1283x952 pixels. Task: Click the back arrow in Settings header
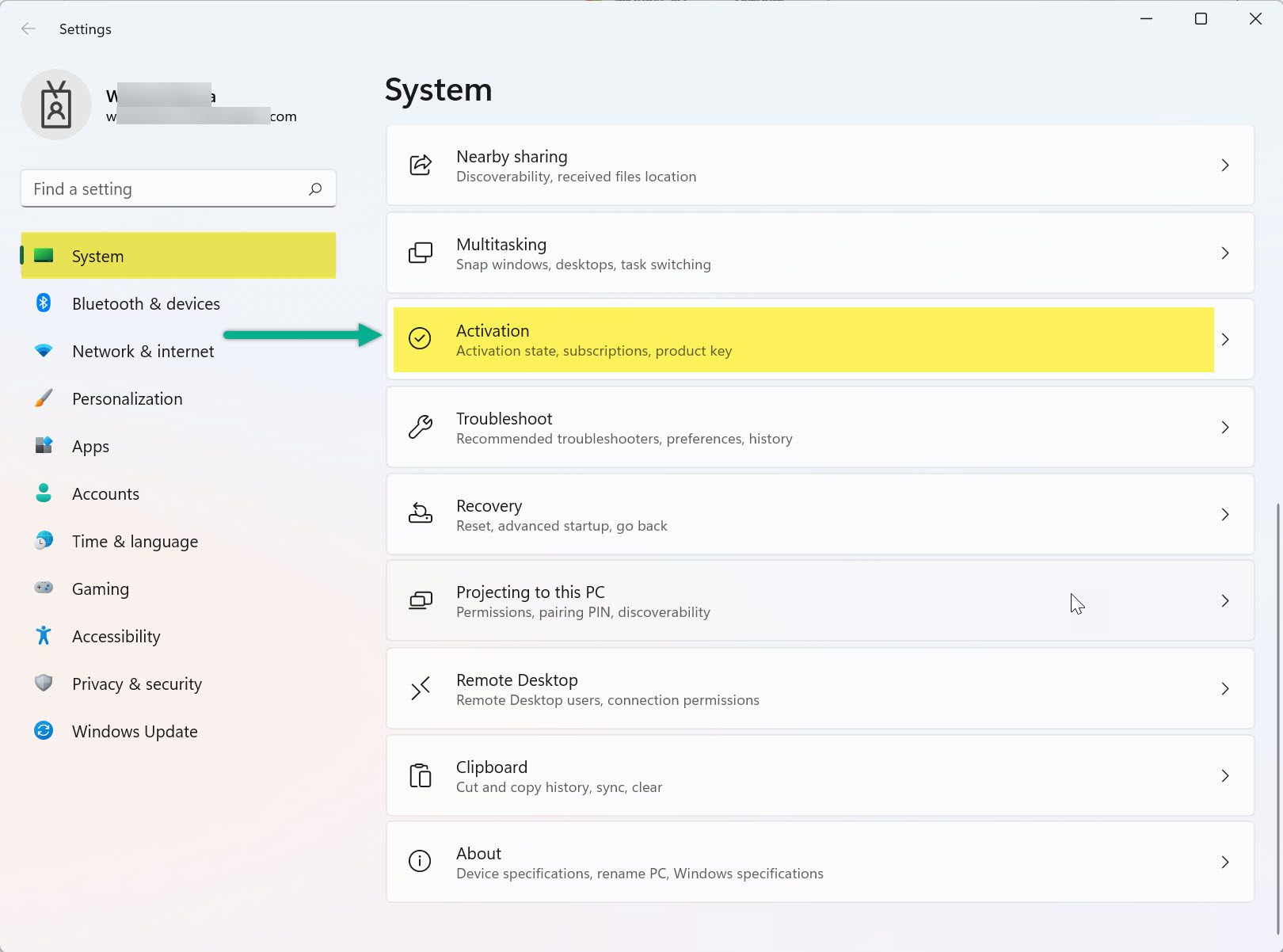pos(29,29)
